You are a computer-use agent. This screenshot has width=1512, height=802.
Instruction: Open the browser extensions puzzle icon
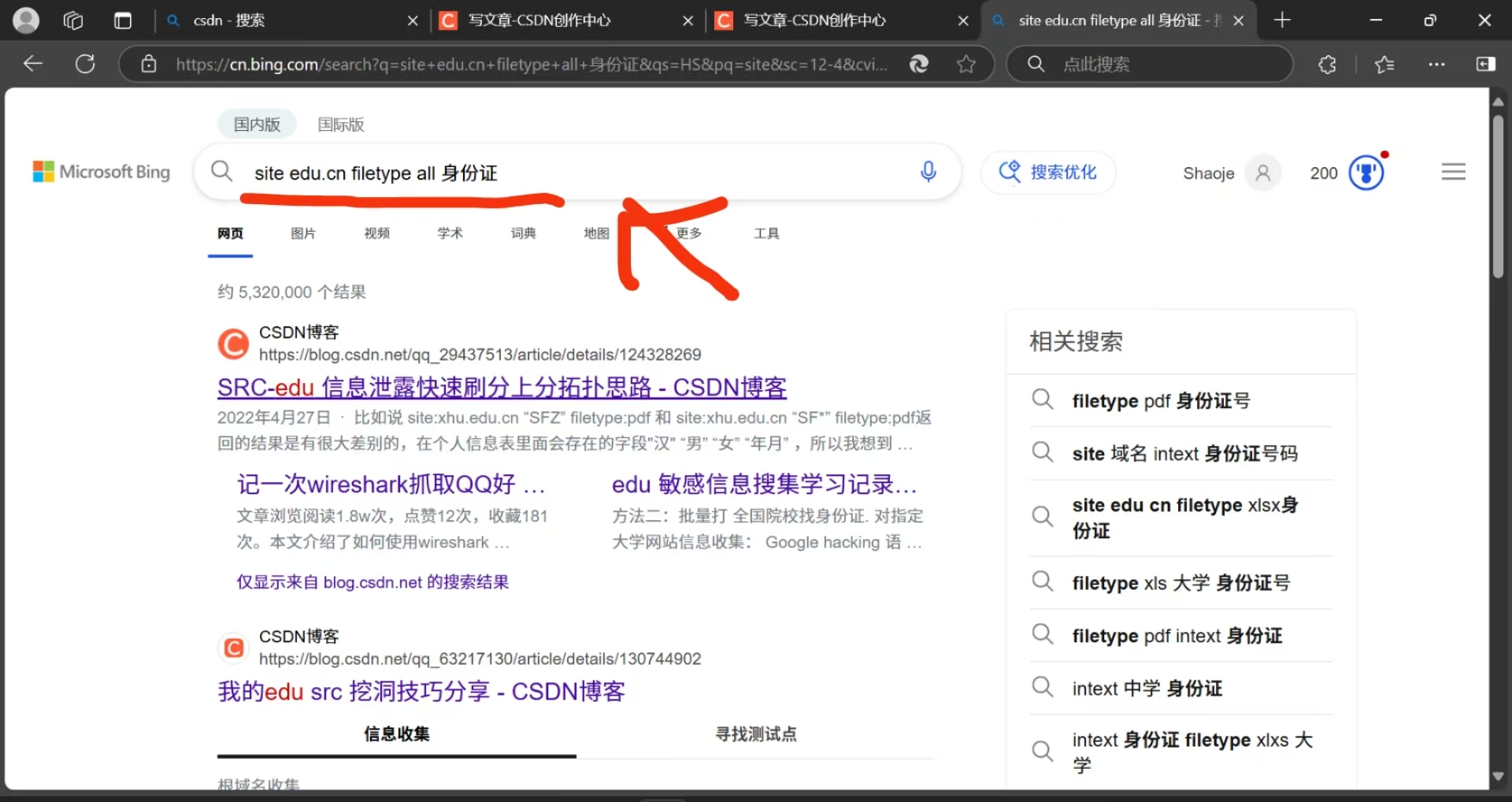(1328, 64)
